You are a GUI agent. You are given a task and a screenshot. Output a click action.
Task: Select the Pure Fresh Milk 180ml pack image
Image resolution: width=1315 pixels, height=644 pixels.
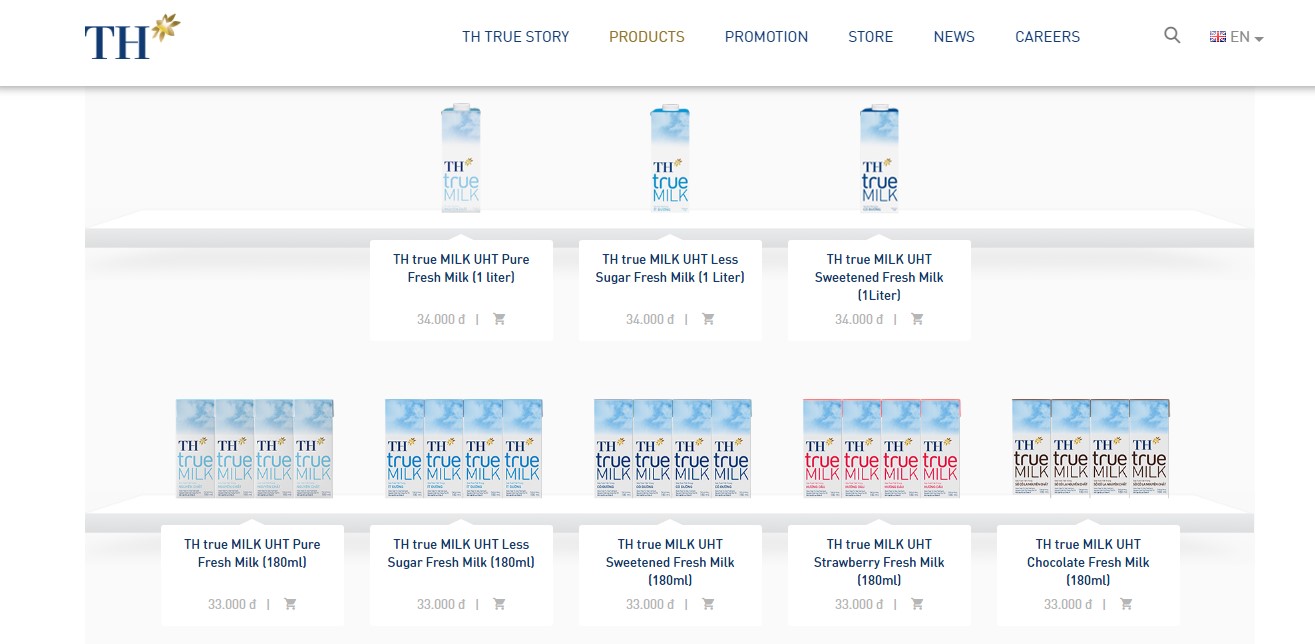coord(254,448)
